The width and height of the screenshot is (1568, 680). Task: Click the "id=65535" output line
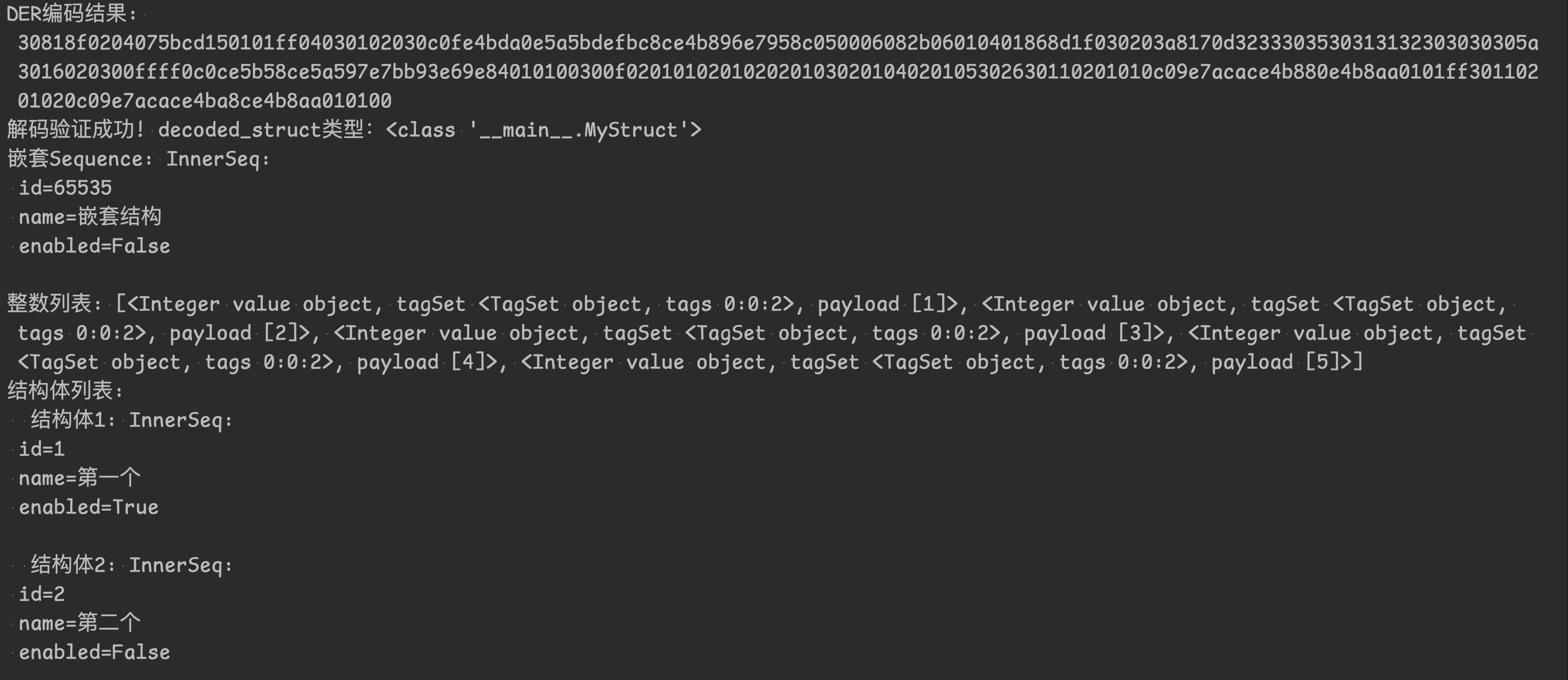65,188
